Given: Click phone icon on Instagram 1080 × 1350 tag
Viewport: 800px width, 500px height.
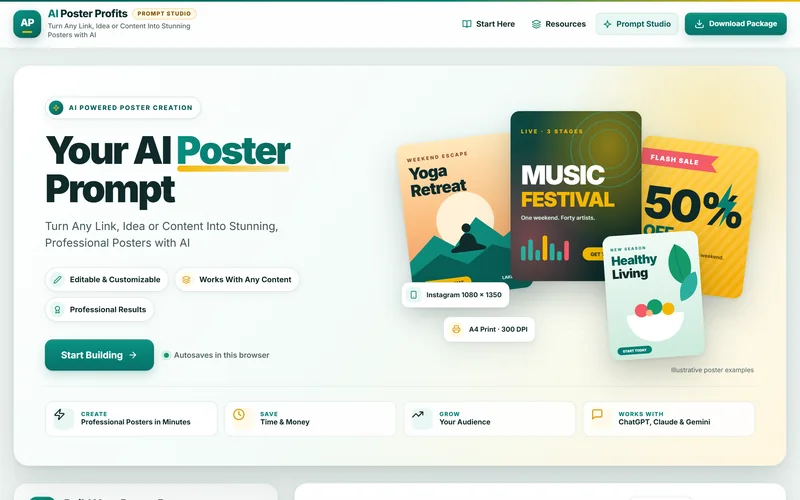Looking at the screenshot, I should pyautogui.click(x=414, y=295).
